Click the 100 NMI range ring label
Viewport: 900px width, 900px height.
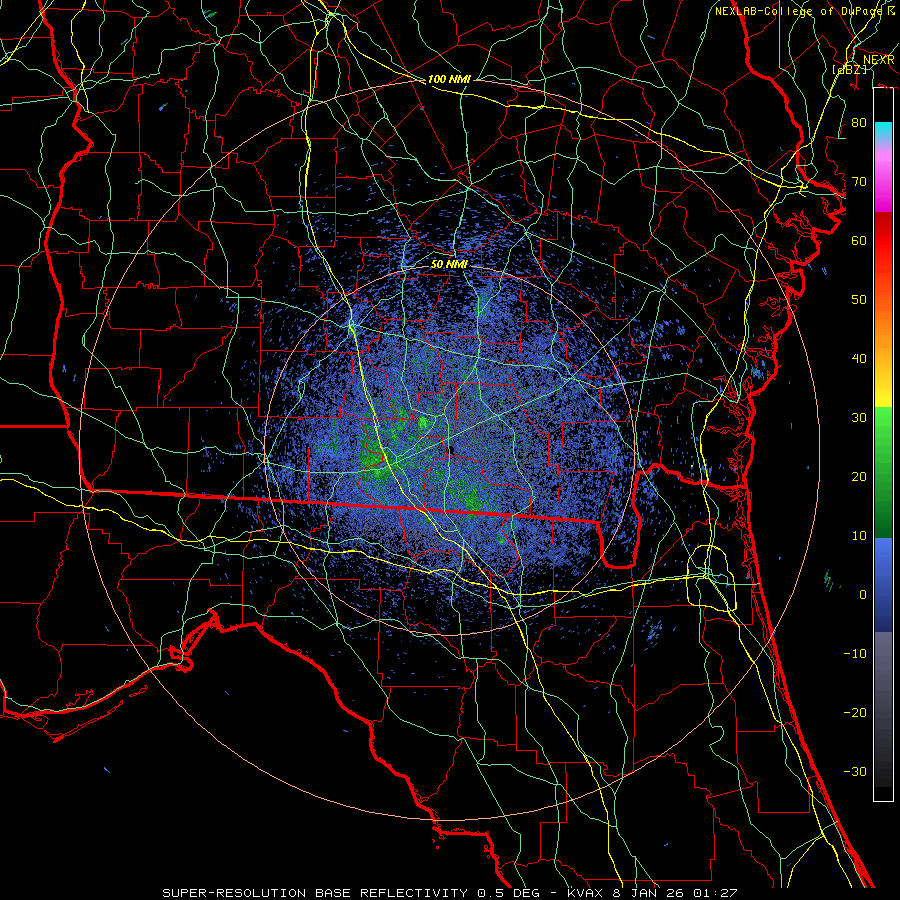(x=449, y=79)
